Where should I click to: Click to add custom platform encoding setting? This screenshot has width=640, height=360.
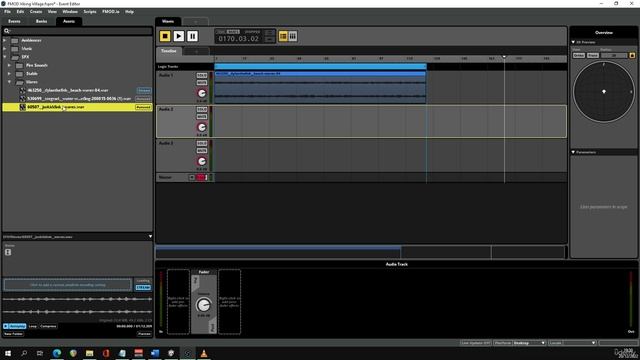pyautogui.click(x=68, y=285)
